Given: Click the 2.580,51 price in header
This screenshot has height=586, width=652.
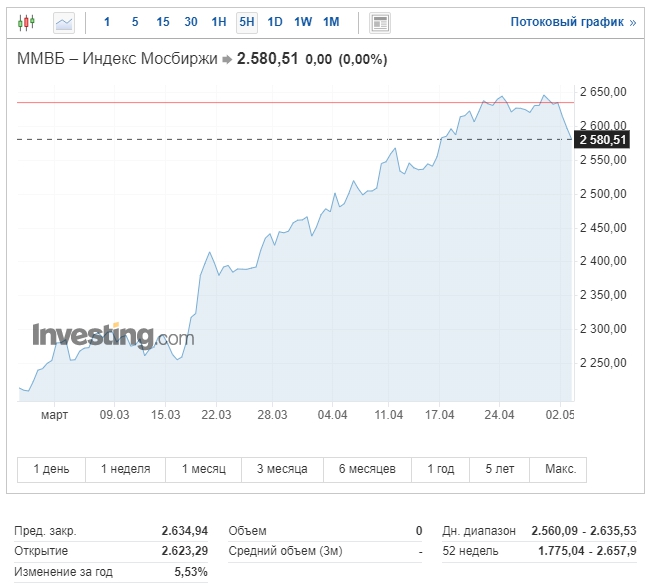Looking at the screenshot, I should tap(267, 59).
